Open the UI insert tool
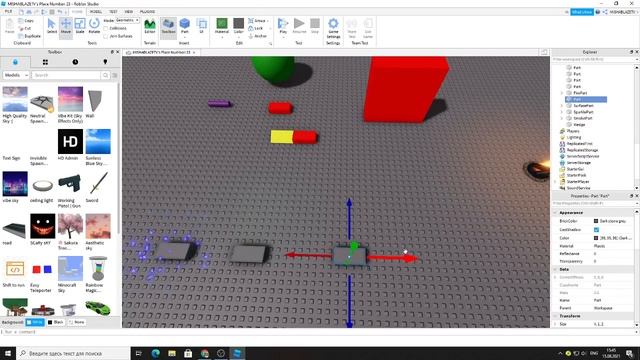The width and height of the screenshot is (640, 360). [201, 26]
